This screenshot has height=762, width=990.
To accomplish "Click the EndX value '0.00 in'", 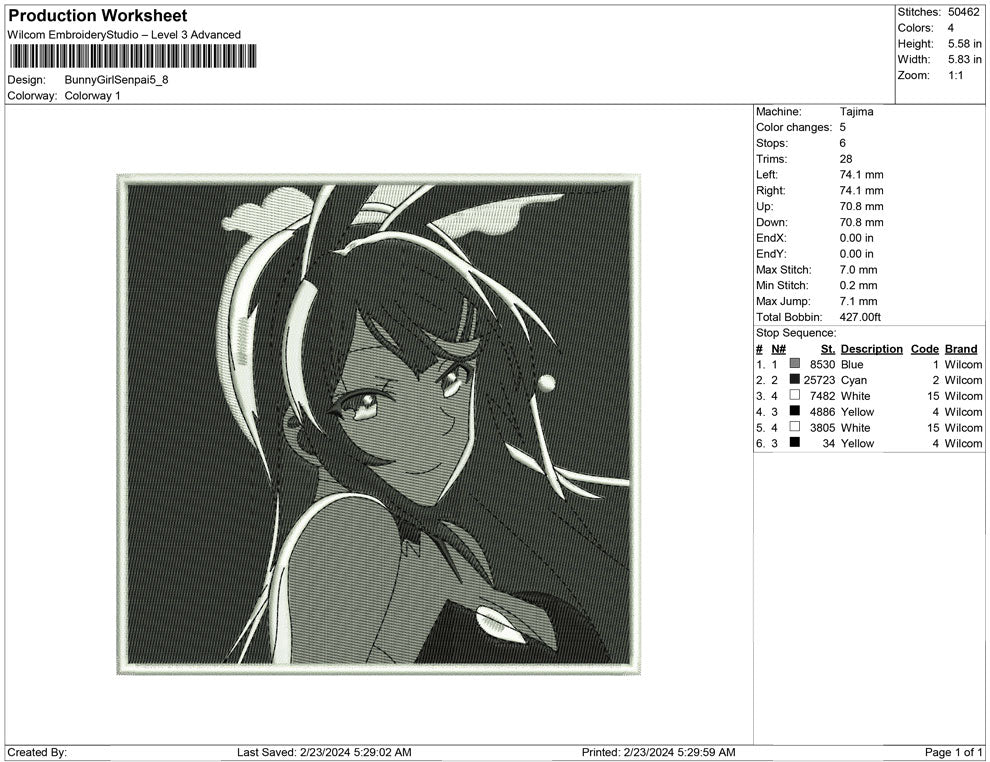I will click(x=856, y=238).
